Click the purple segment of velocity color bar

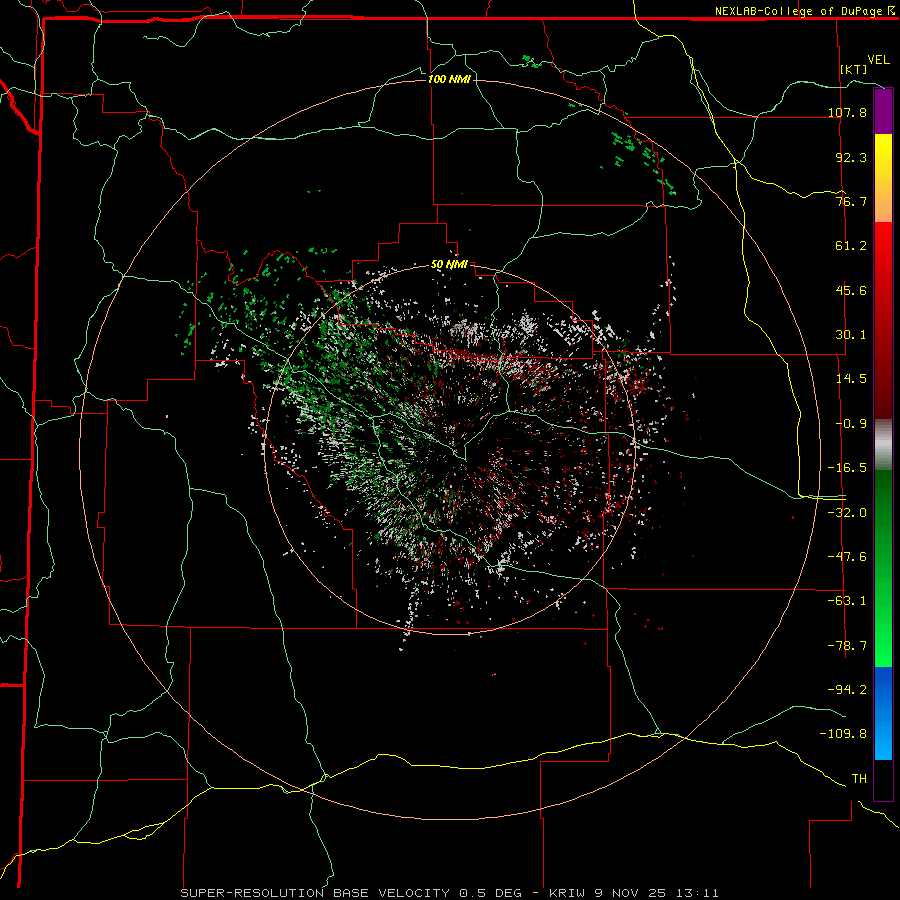[x=883, y=111]
